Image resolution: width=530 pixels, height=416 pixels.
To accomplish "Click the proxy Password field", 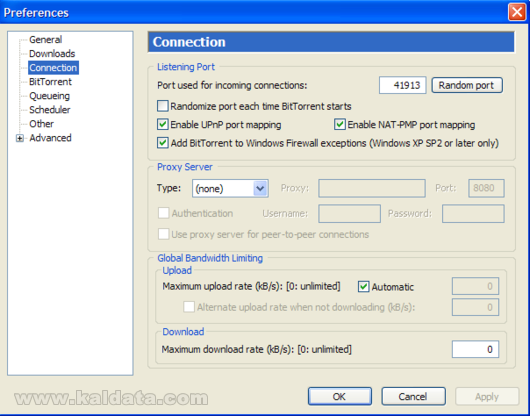I will click(x=473, y=214).
